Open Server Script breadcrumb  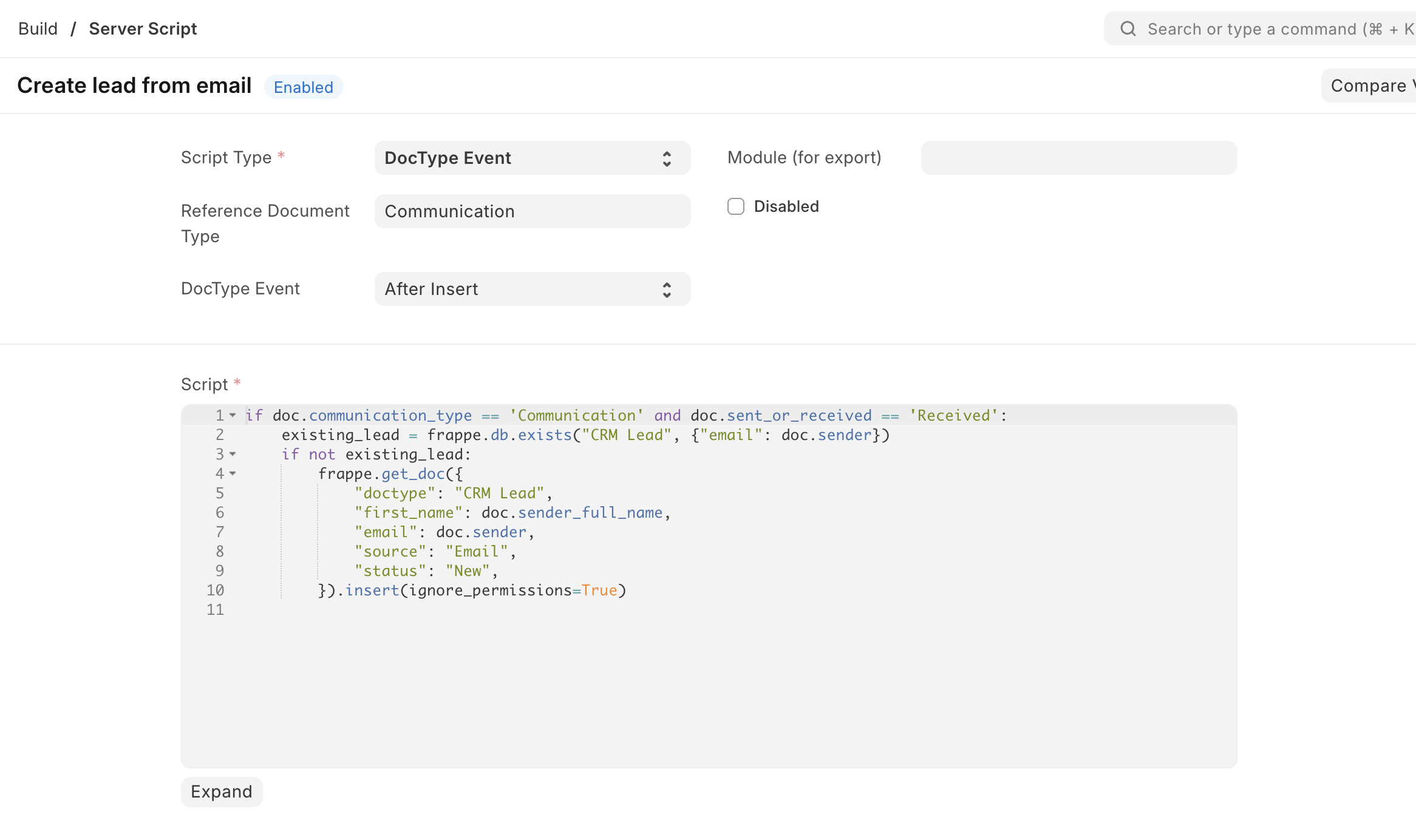pos(143,29)
